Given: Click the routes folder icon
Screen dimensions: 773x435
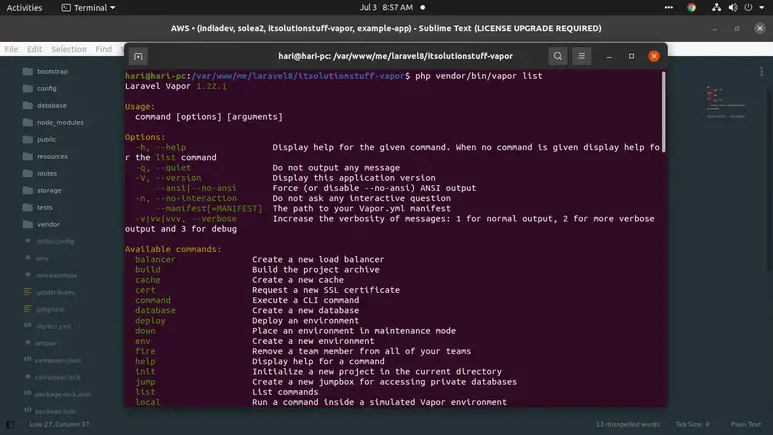Looking at the screenshot, I should [28, 174].
